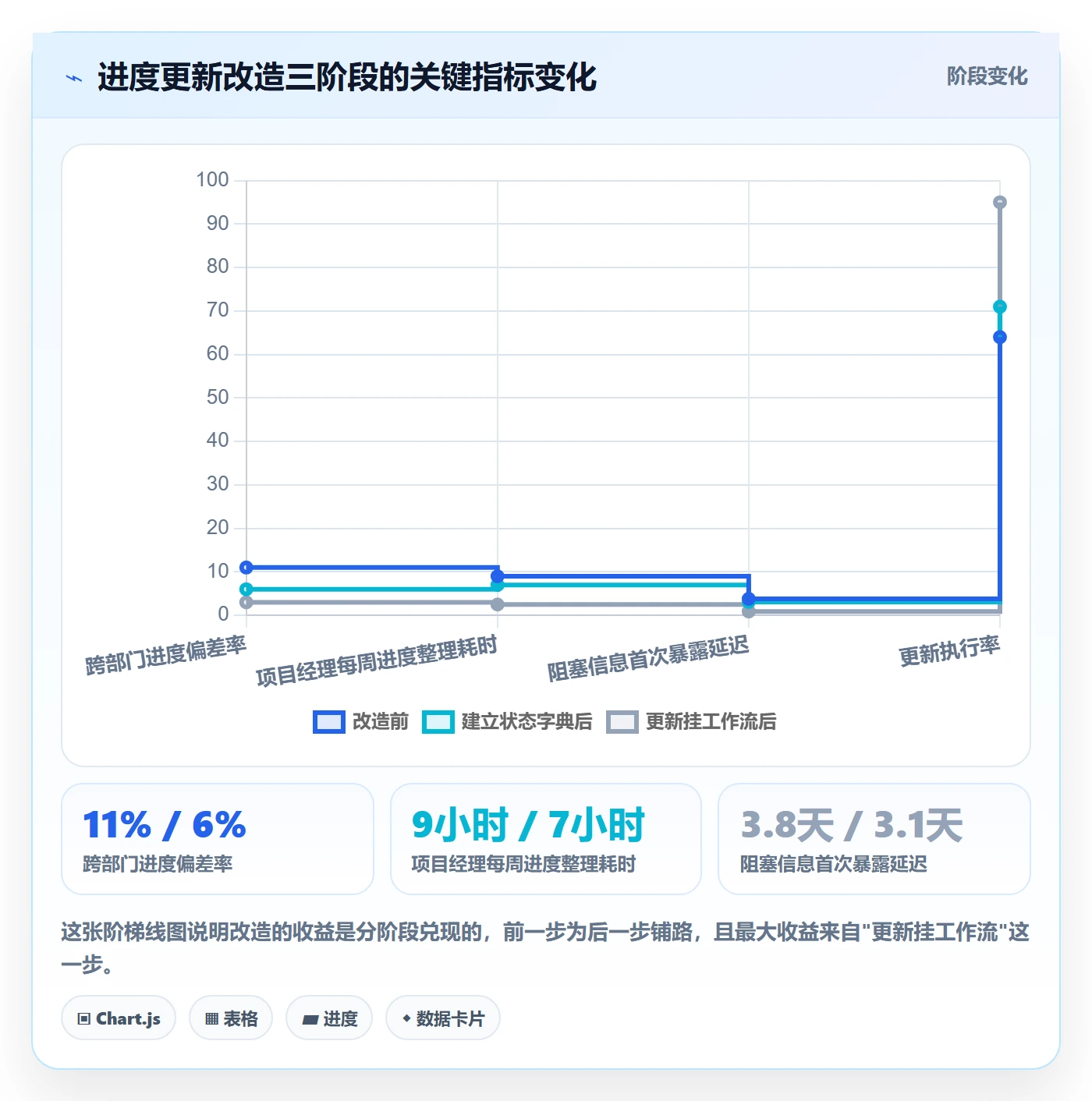The image size is (1092, 1101).
Task: Click the blue 改造前 point at 11 for 跨部门进度偏差率
Action: point(246,568)
